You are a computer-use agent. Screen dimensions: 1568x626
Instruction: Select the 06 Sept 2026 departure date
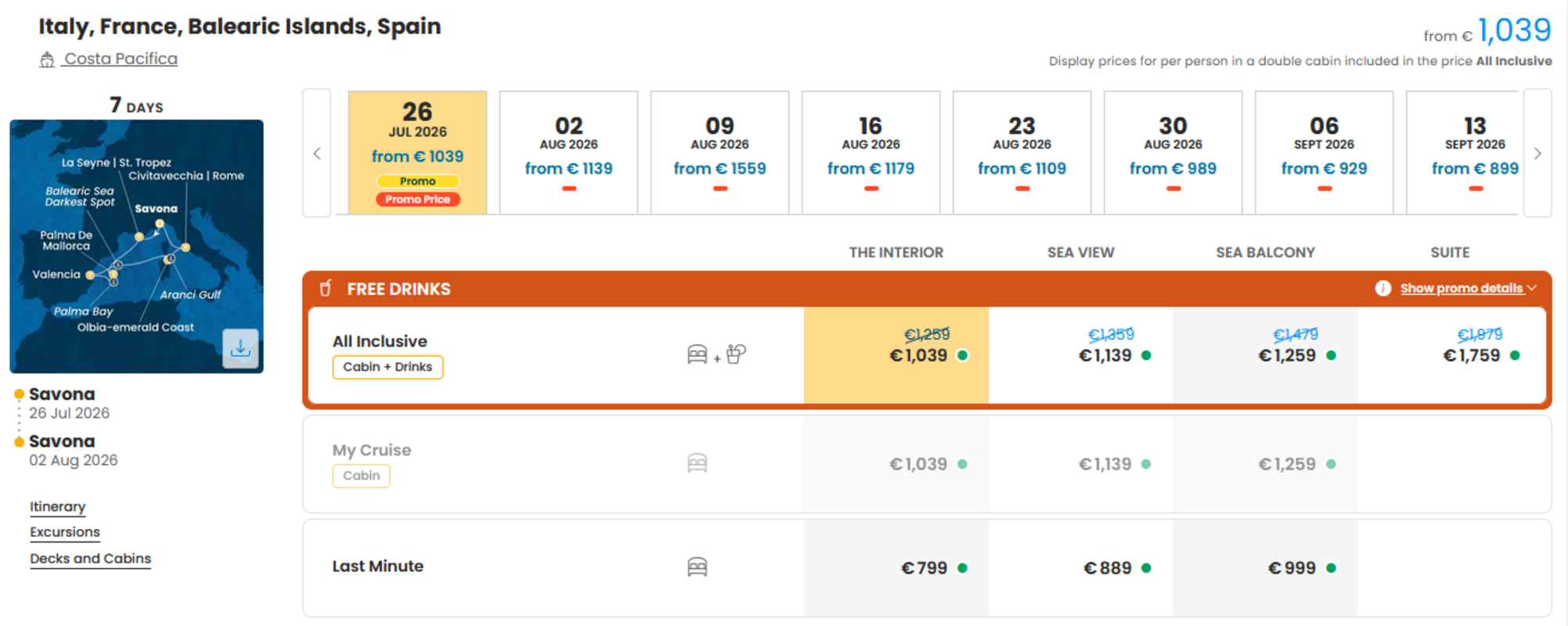1324,153
